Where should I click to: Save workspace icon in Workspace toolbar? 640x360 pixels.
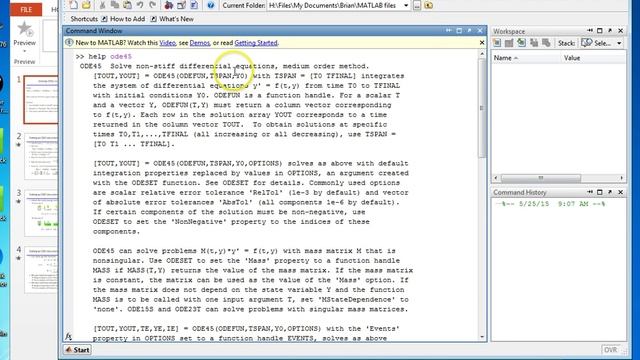533,42
